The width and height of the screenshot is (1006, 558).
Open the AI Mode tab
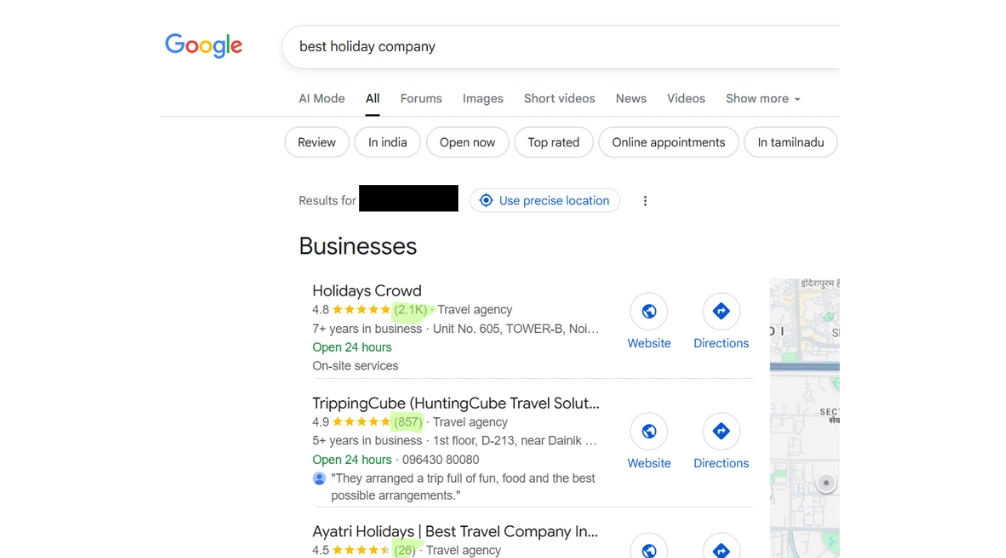tap(321, 99)
